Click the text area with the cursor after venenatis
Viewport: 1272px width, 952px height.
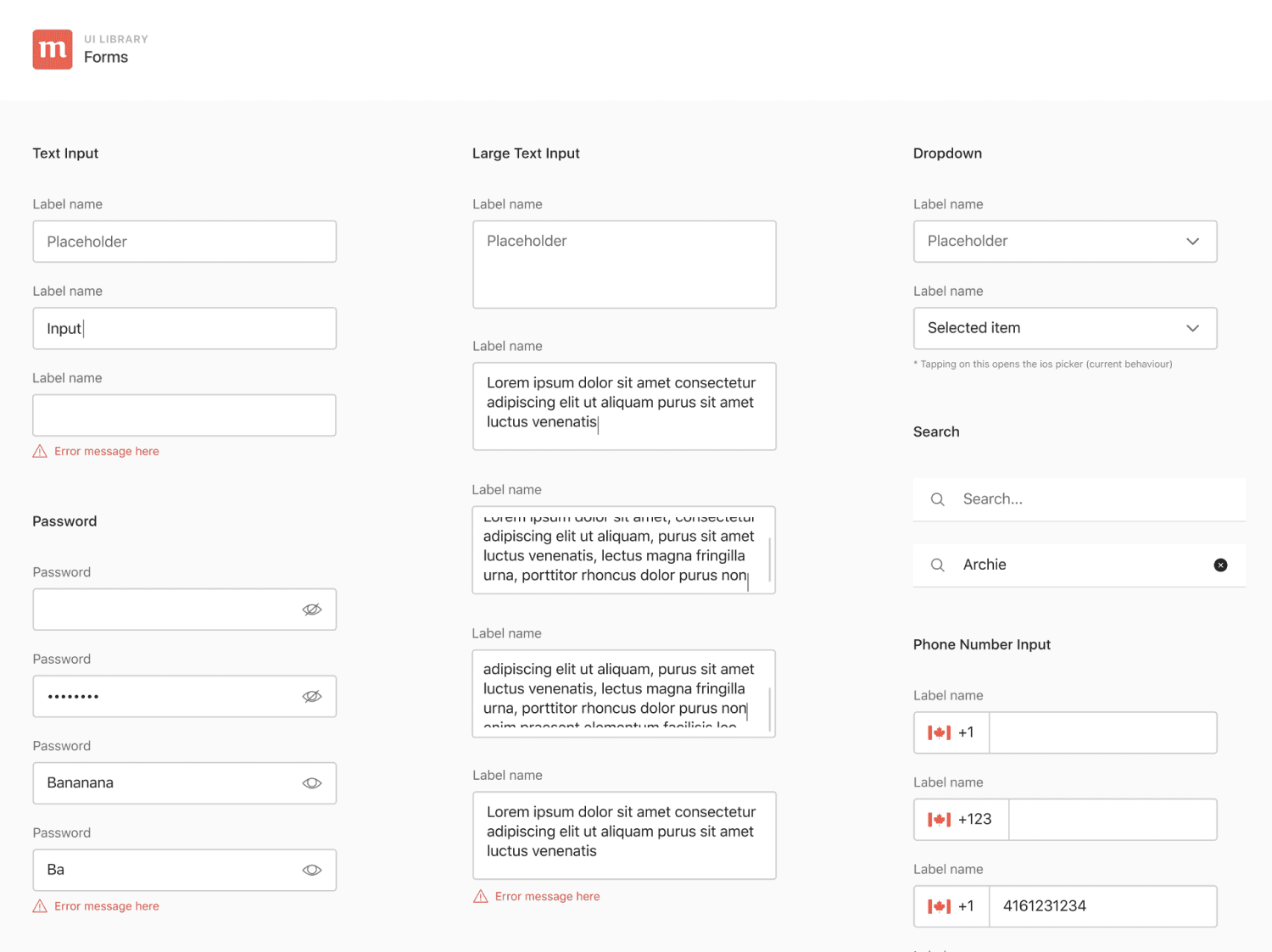[624, 406]
